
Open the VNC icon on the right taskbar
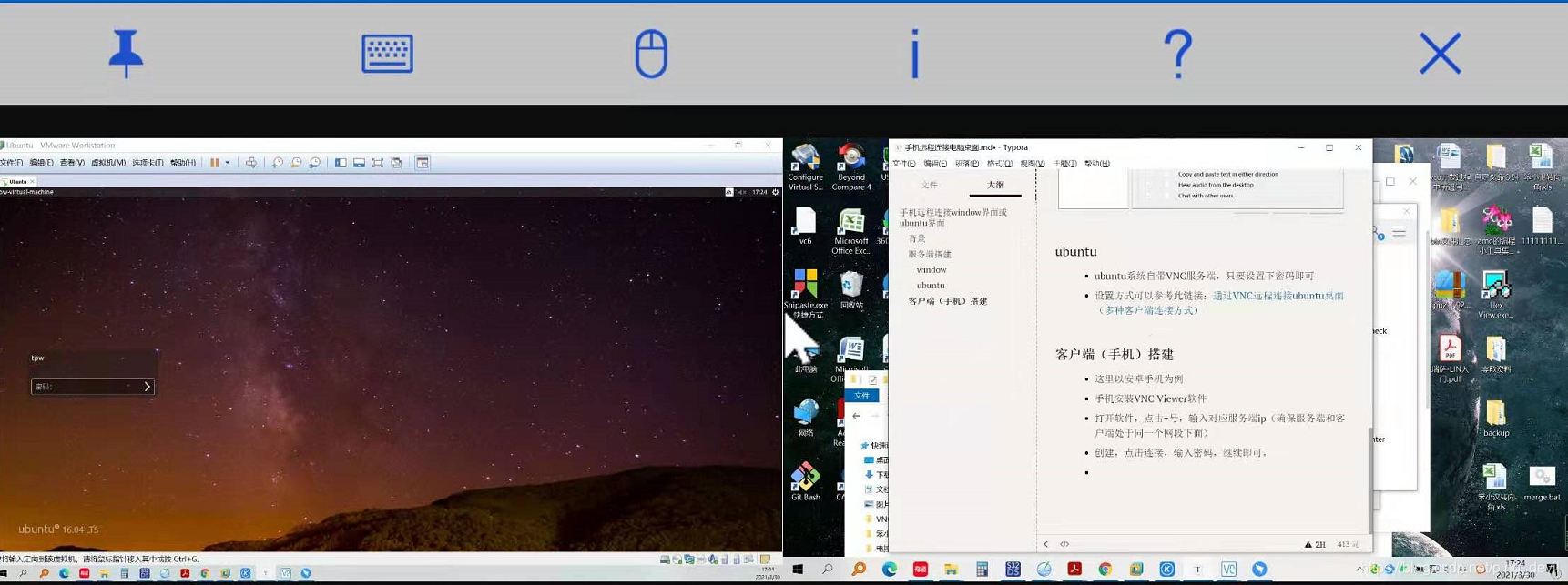click(1228, 570)
